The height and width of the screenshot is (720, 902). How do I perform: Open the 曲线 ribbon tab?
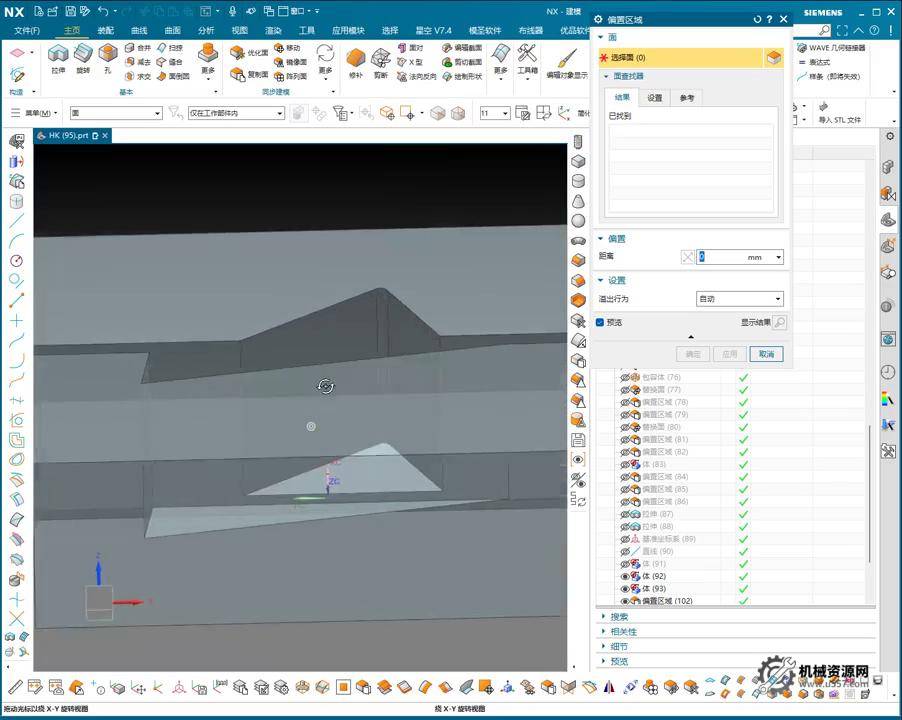[x=139, y=30]
